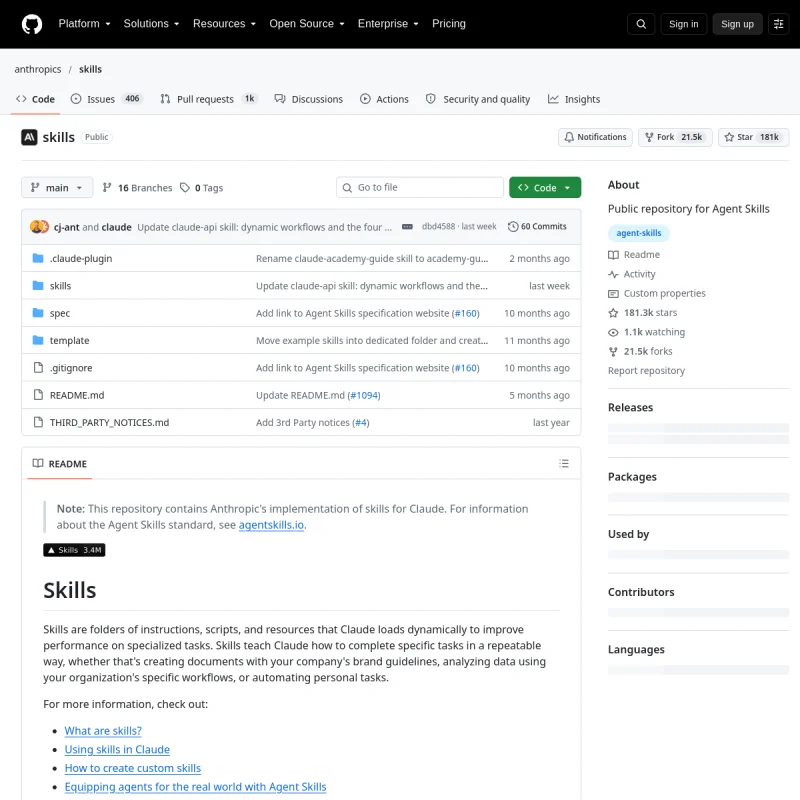Open the Notifications bell button
The height and width of the screenshot is (800, 800).
(x=595, y=137)
